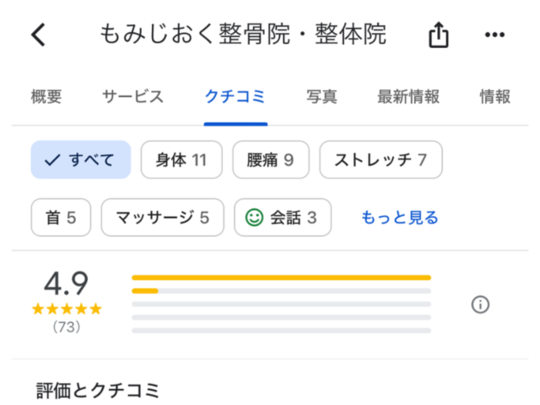Image resolution: width=540 pixels, height=405 pixels.
Task: Open the サービス tab
Action: click(x=133, y=96)
